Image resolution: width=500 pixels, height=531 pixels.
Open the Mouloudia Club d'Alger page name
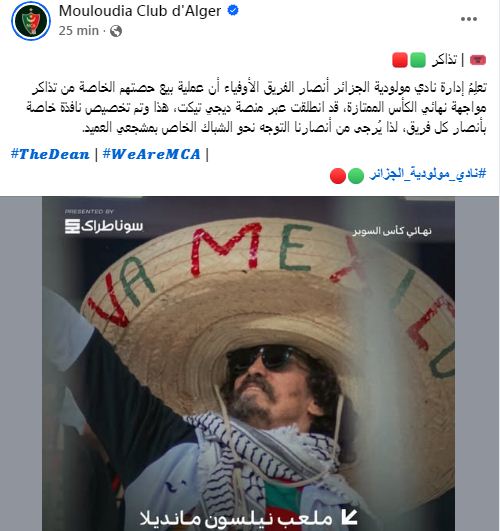140,11
